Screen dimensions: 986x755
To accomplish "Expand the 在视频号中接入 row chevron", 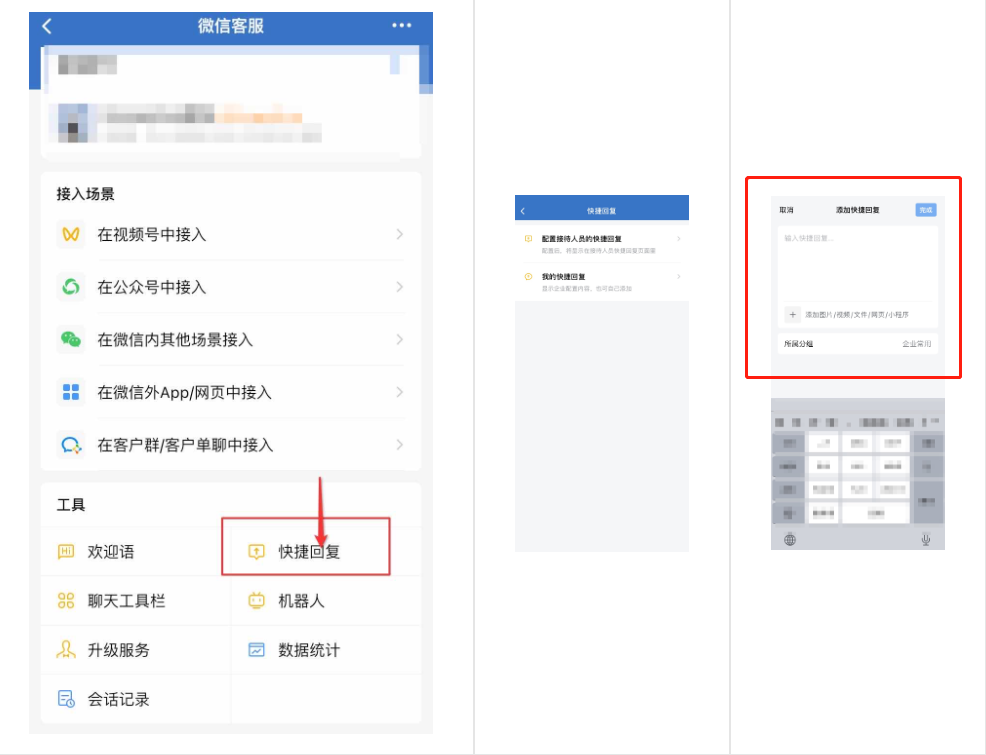I will coord(399,234).
